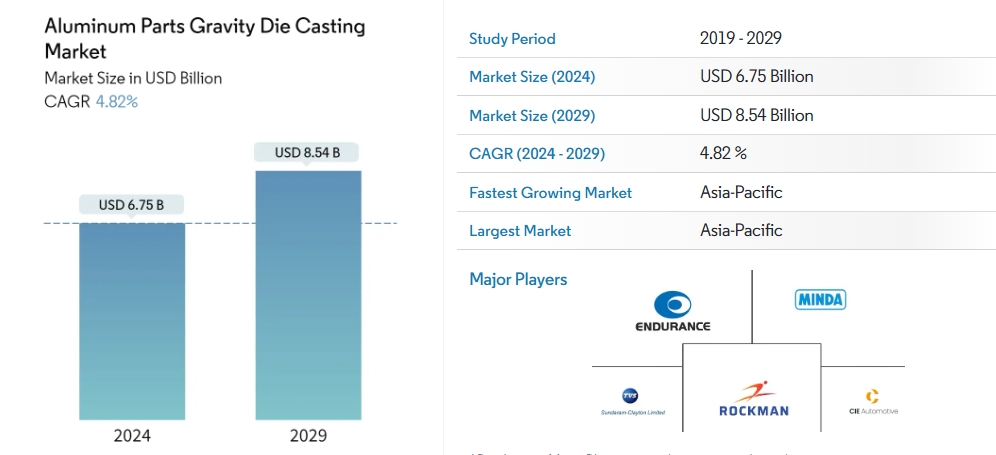Click the CAGR (2024 - 2029) label
Viewport: 996px width, 455px height.
[537, 154]
